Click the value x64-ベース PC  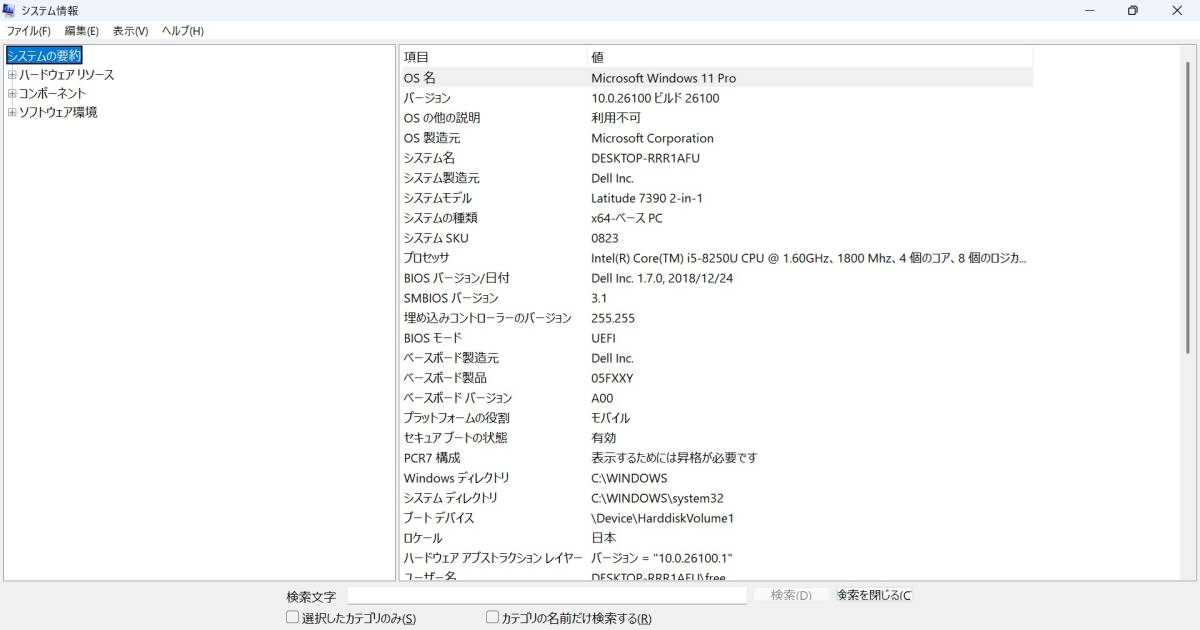coord(627,218)
